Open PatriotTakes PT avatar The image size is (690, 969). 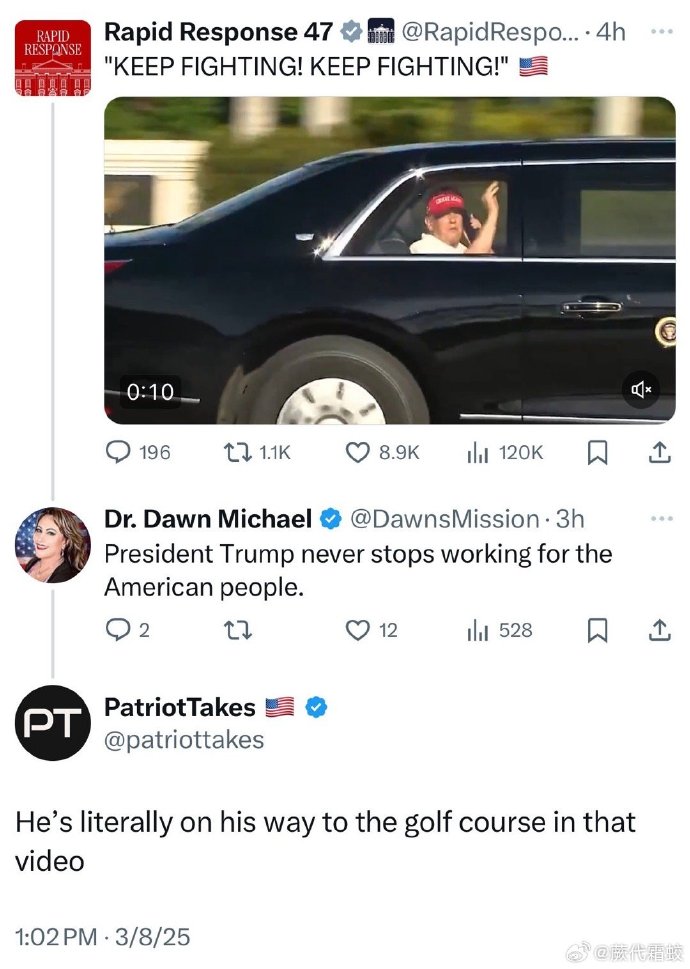[53, 722]
